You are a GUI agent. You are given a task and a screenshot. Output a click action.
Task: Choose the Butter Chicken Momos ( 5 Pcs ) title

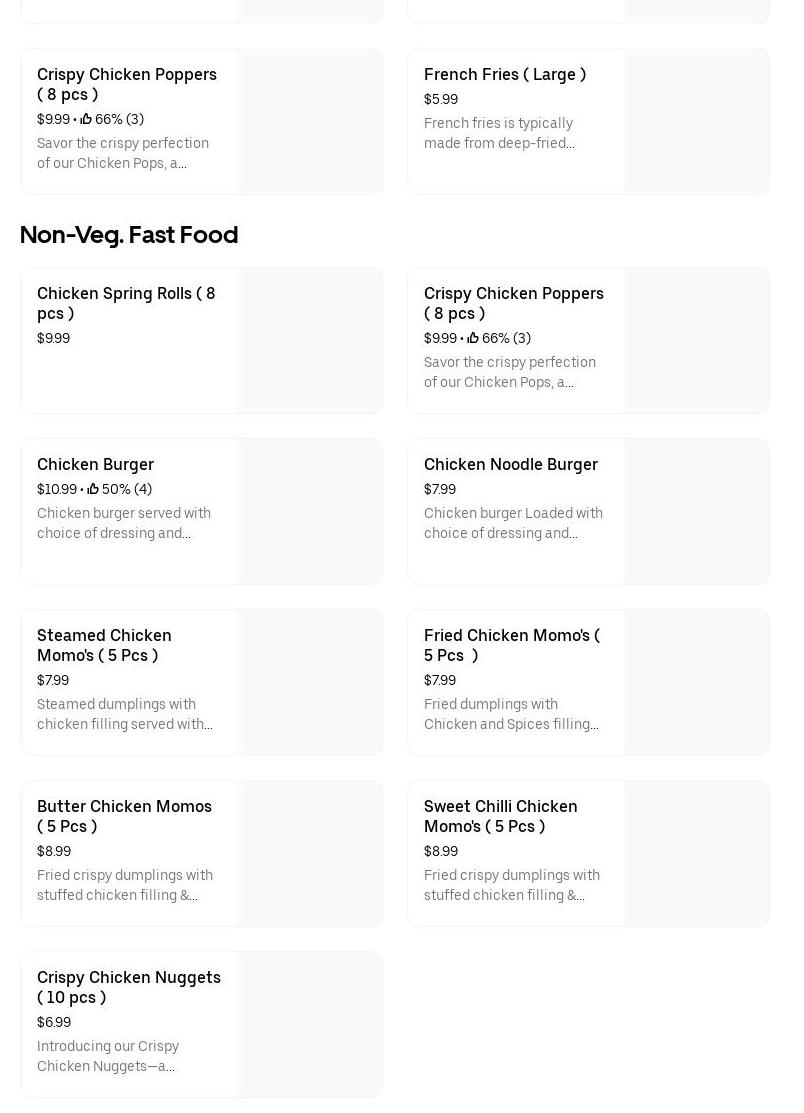tap(124, 816)
